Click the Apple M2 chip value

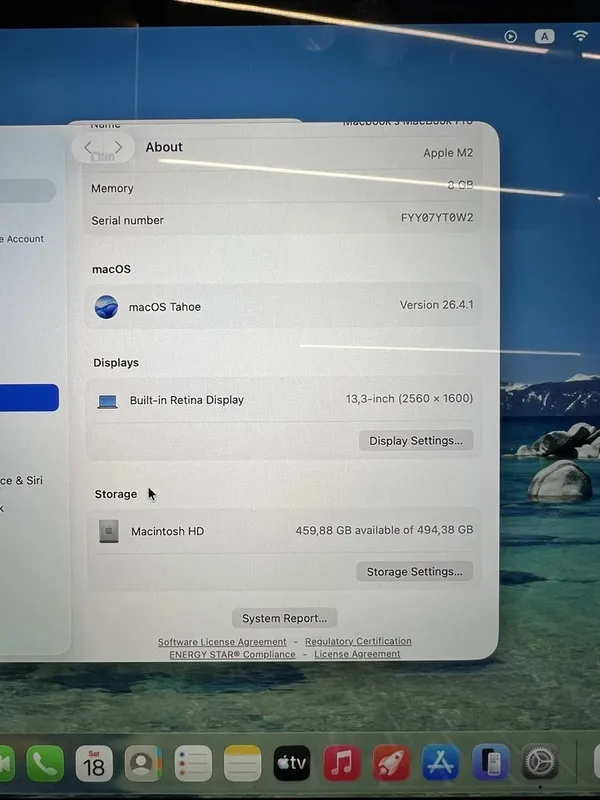(x=448, y=153)
